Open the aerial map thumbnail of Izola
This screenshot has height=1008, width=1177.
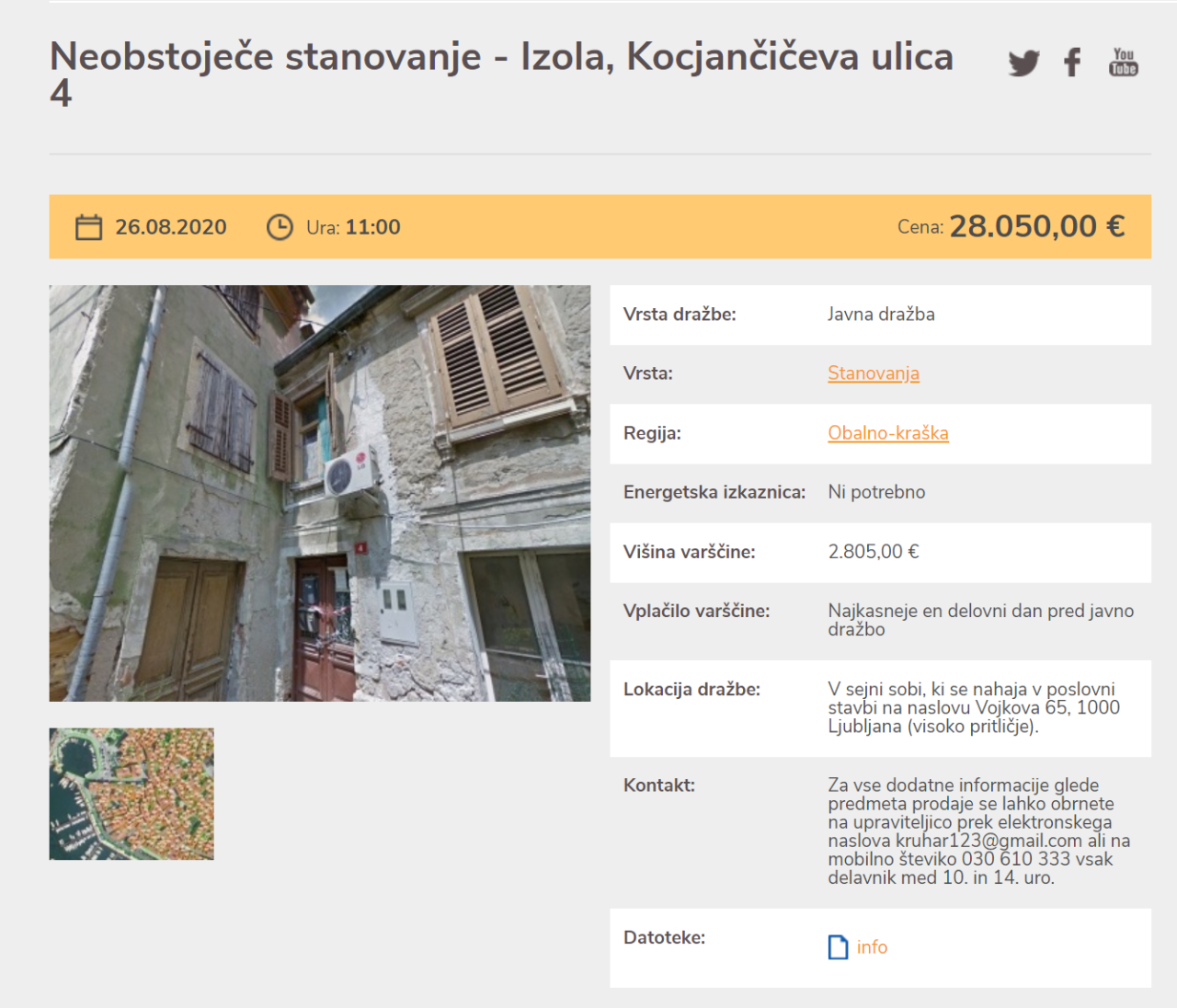pyautogui.click(x=131, y=794)
